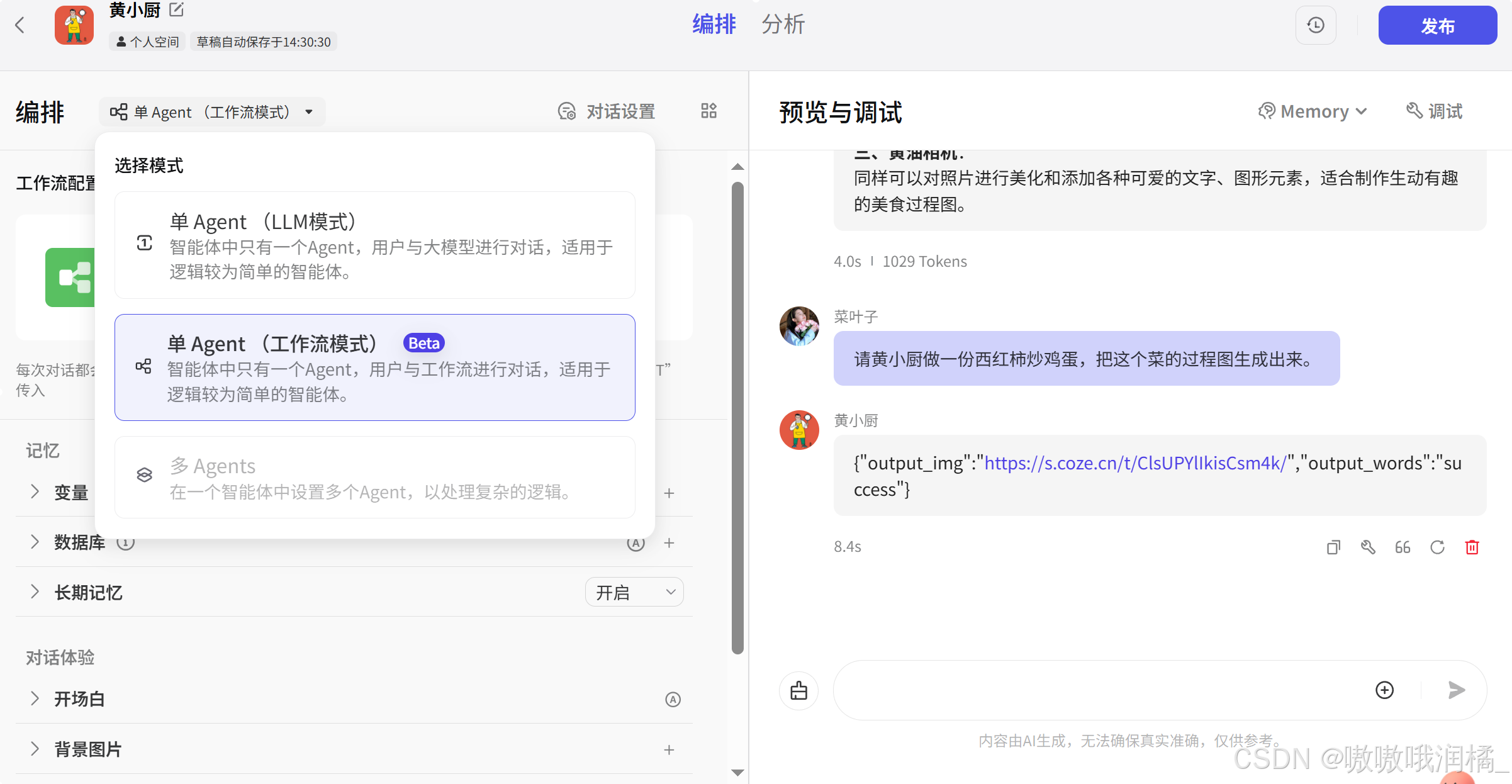The width and height of the screenshot is (1512, 784).
Task: Click the edit icon beside 黄小厨 name
Action: 177,9
